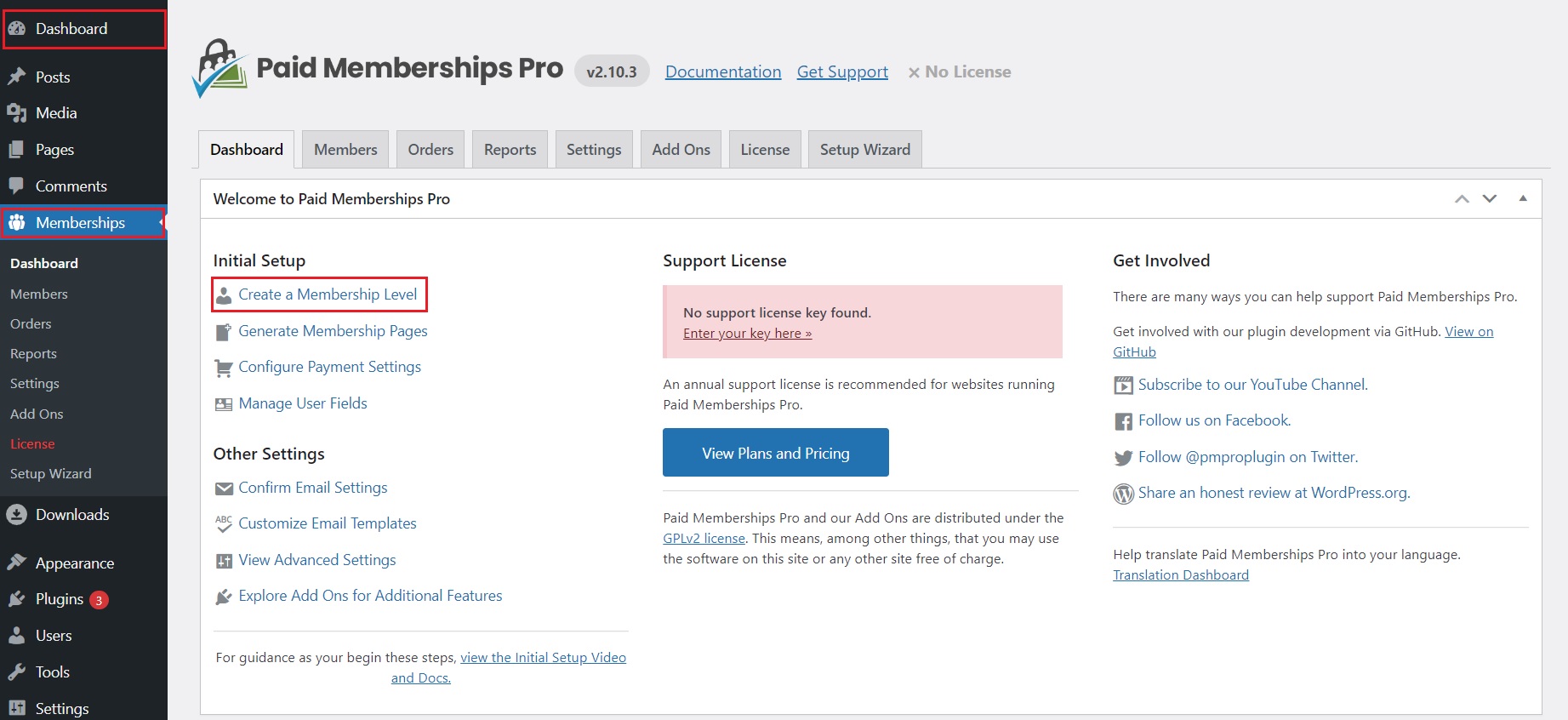
Task: Click the ID card icon beside Manage User Fields
Action: 224,404
